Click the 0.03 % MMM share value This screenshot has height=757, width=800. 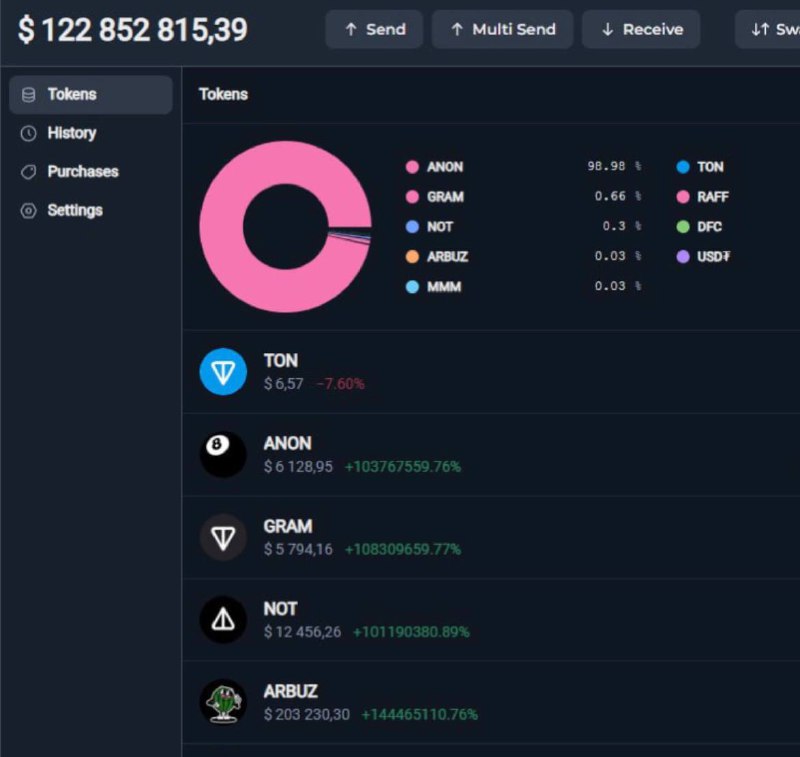pos(618,286)
